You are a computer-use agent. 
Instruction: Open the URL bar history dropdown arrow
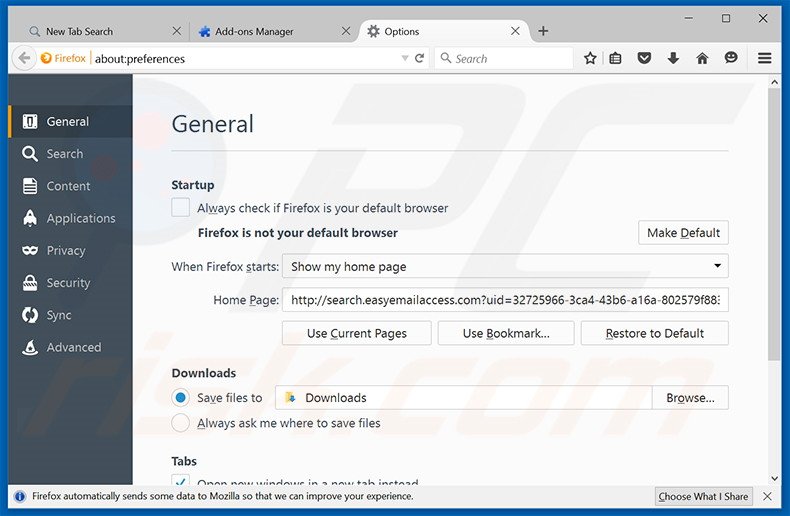pos(403,58)
